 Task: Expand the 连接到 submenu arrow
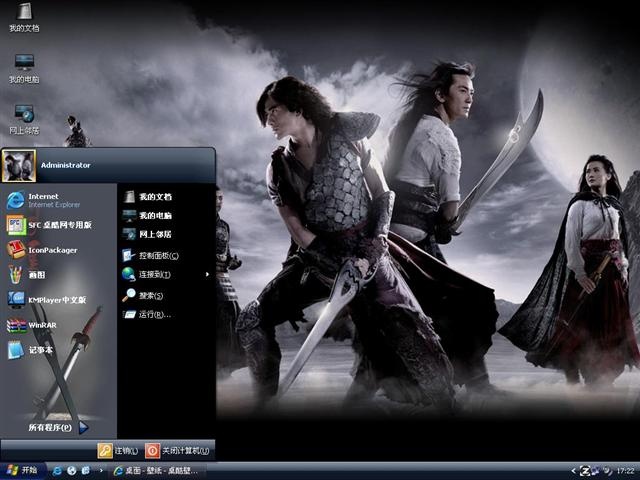[207, 274]
